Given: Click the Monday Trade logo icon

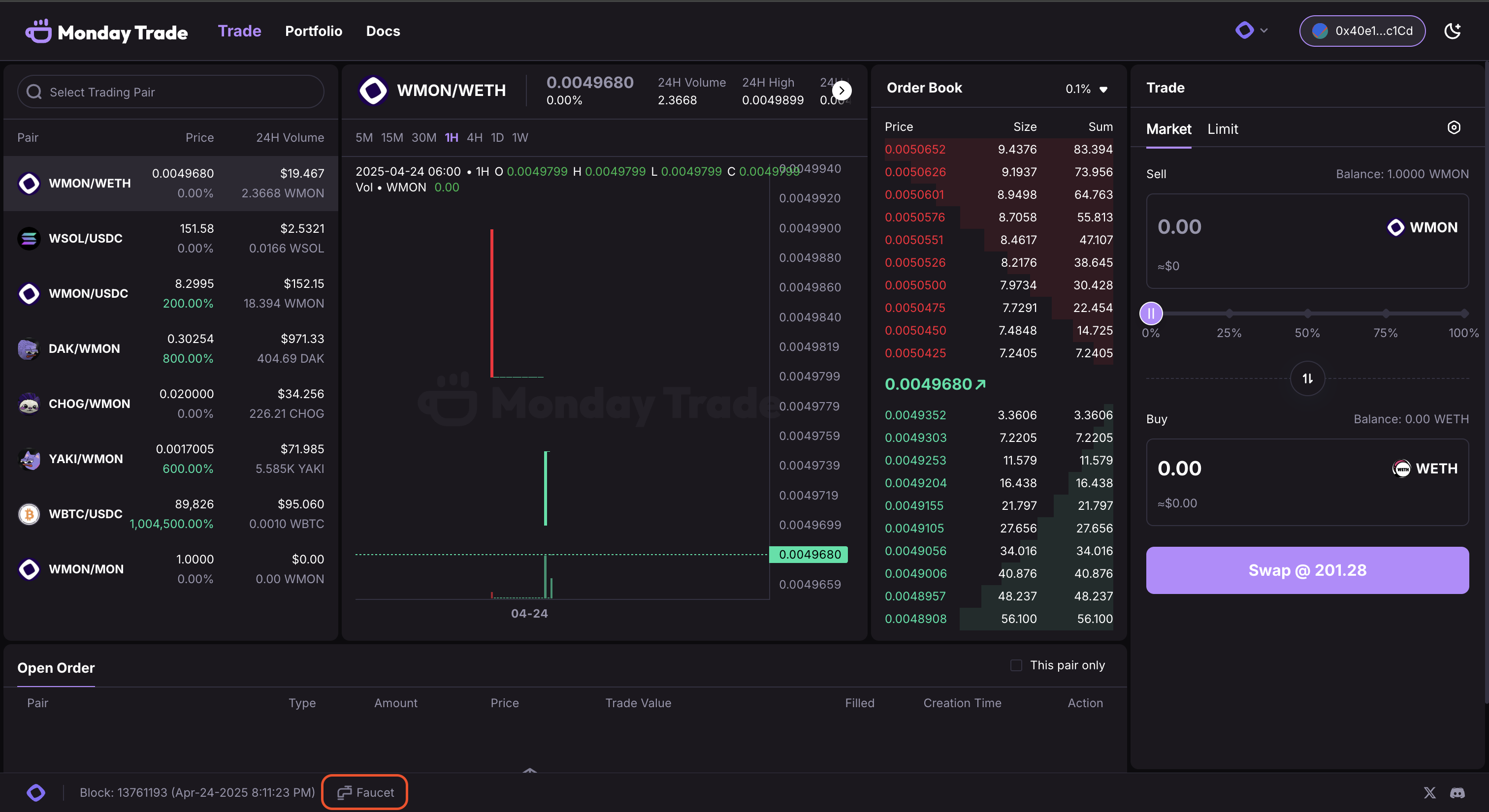Looking at the screenshot, I should click(38, 31).
